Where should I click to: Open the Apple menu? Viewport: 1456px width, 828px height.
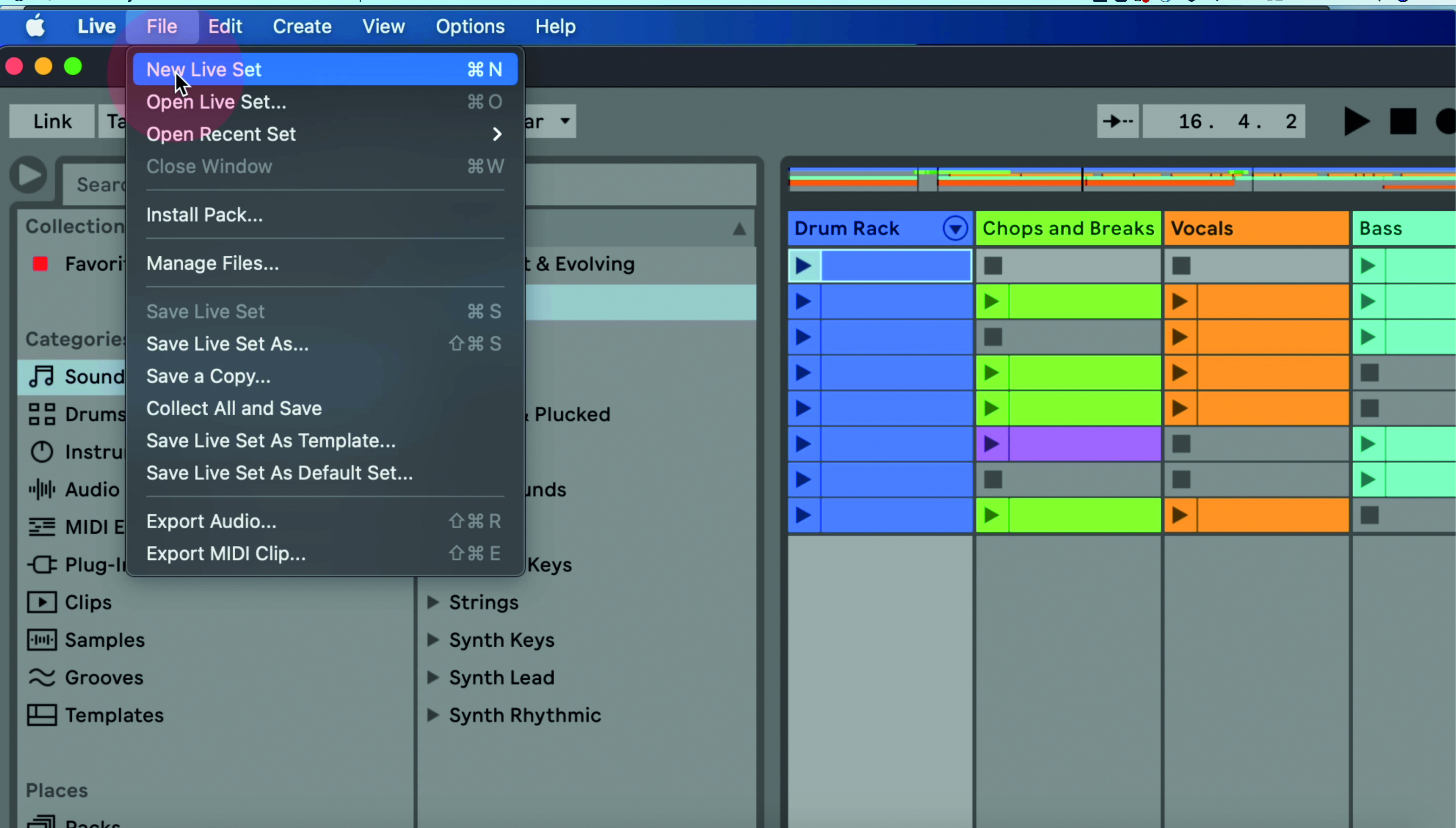[x=36, y=26]
